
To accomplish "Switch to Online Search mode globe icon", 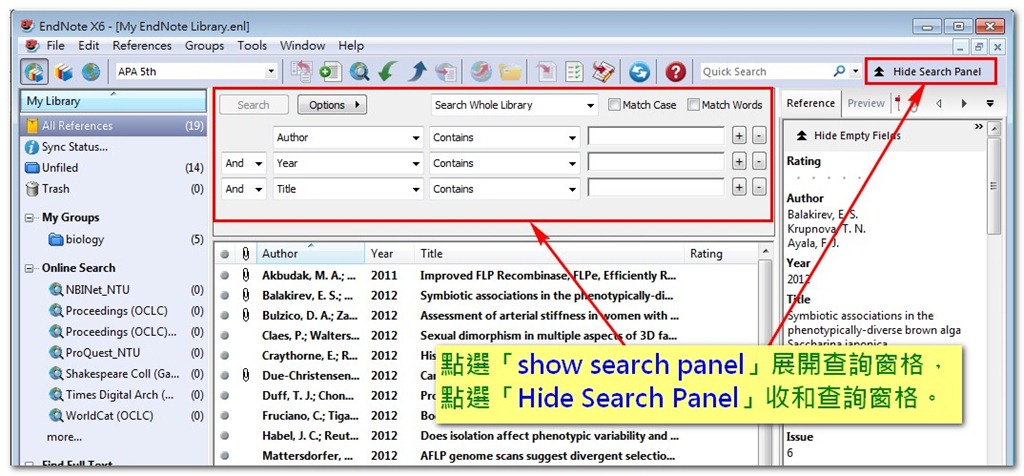I will pyautogui.click(x=91, y=71).
